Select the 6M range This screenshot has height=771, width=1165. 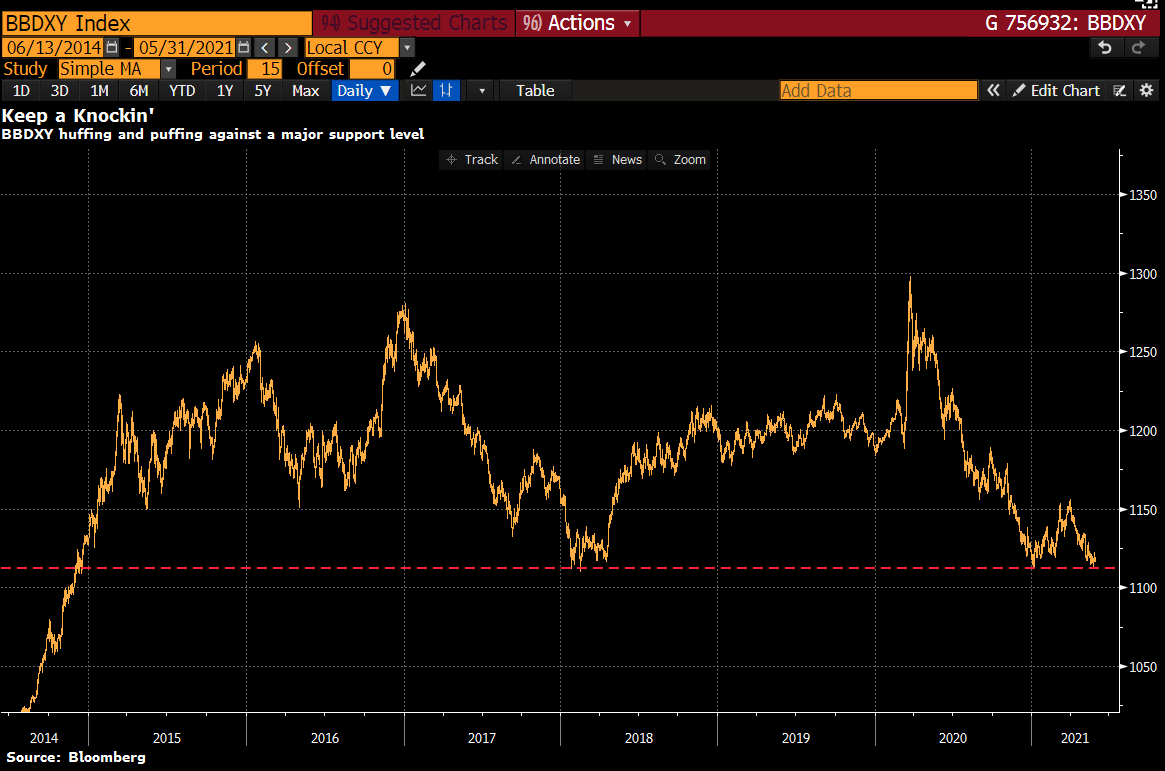139,91
